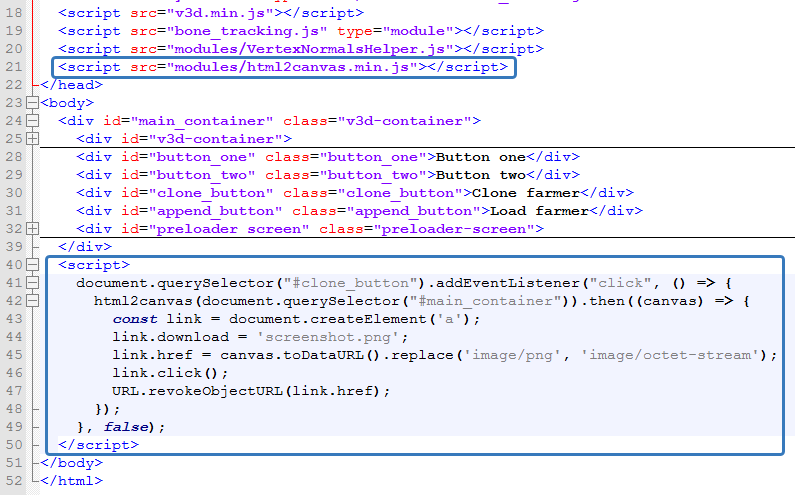Click id value "clone_button" on line 30
The image size is (795, 495).
click(211, 193)
